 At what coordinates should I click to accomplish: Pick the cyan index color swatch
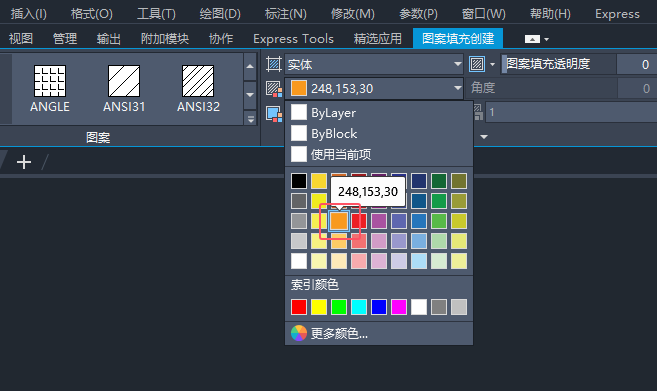click(359, 307)
